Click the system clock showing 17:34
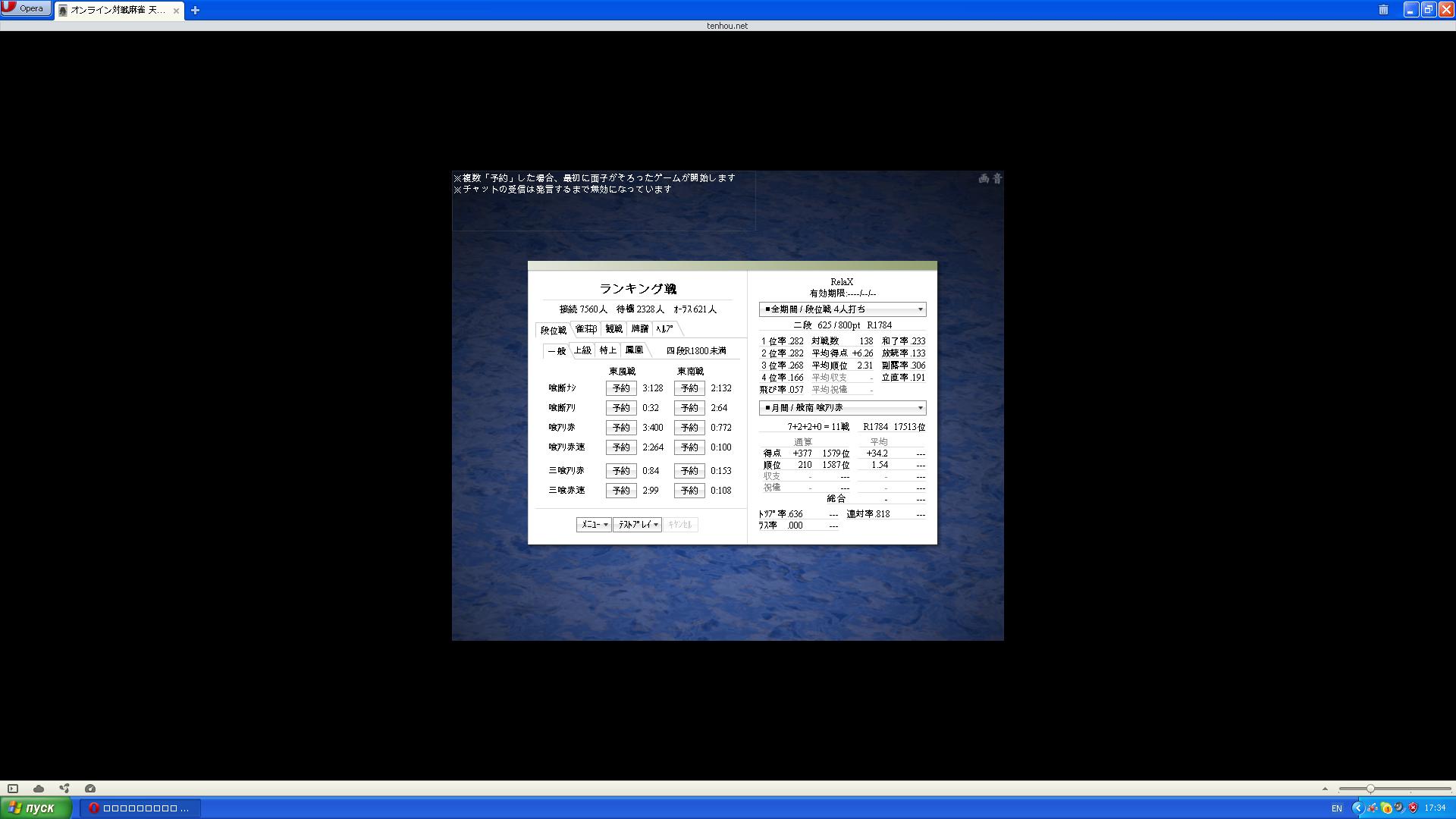Image resolution: width=1456 pixels, height=819 pixels. click(x=1435, y=808)
